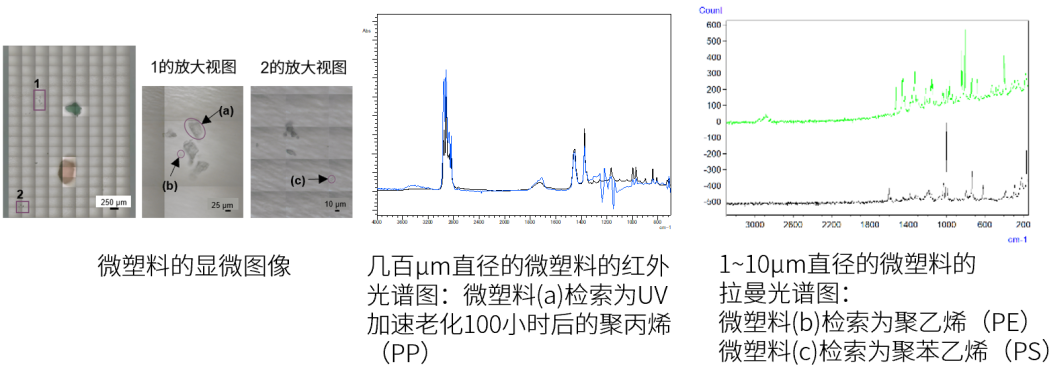
Task: Click the label "1的放大视图"
Action: (194, 66)
